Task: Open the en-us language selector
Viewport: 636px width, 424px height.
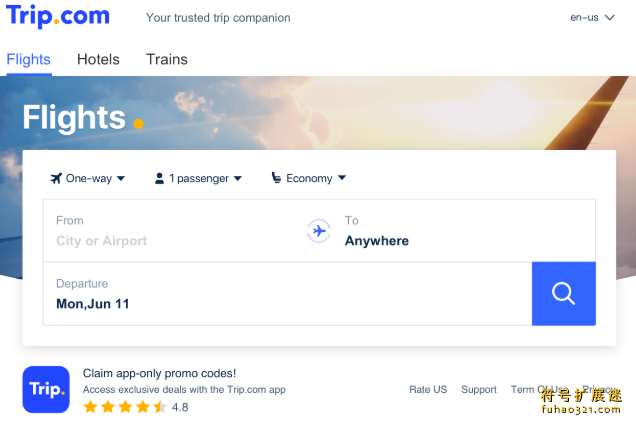Action: coord(593,17)
